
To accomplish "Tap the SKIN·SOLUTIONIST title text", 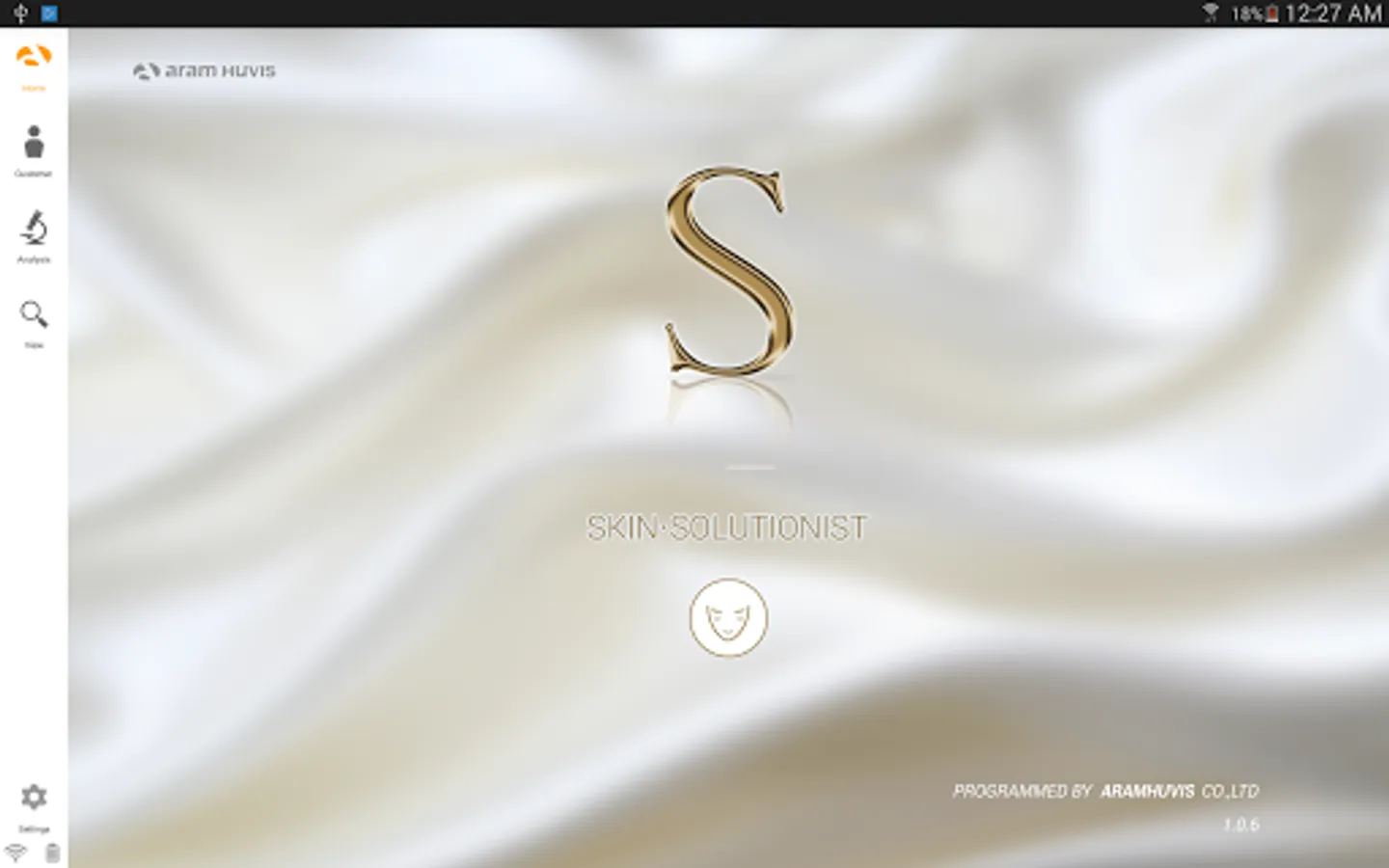I will (727, 528).
